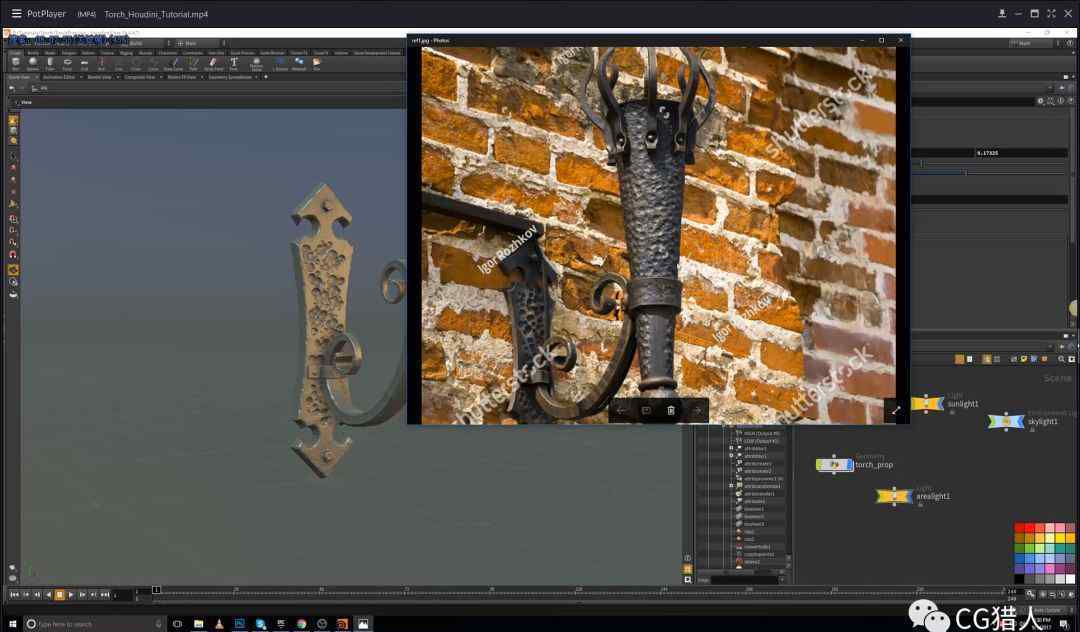Select the File shelf tool

click(315, 63)
